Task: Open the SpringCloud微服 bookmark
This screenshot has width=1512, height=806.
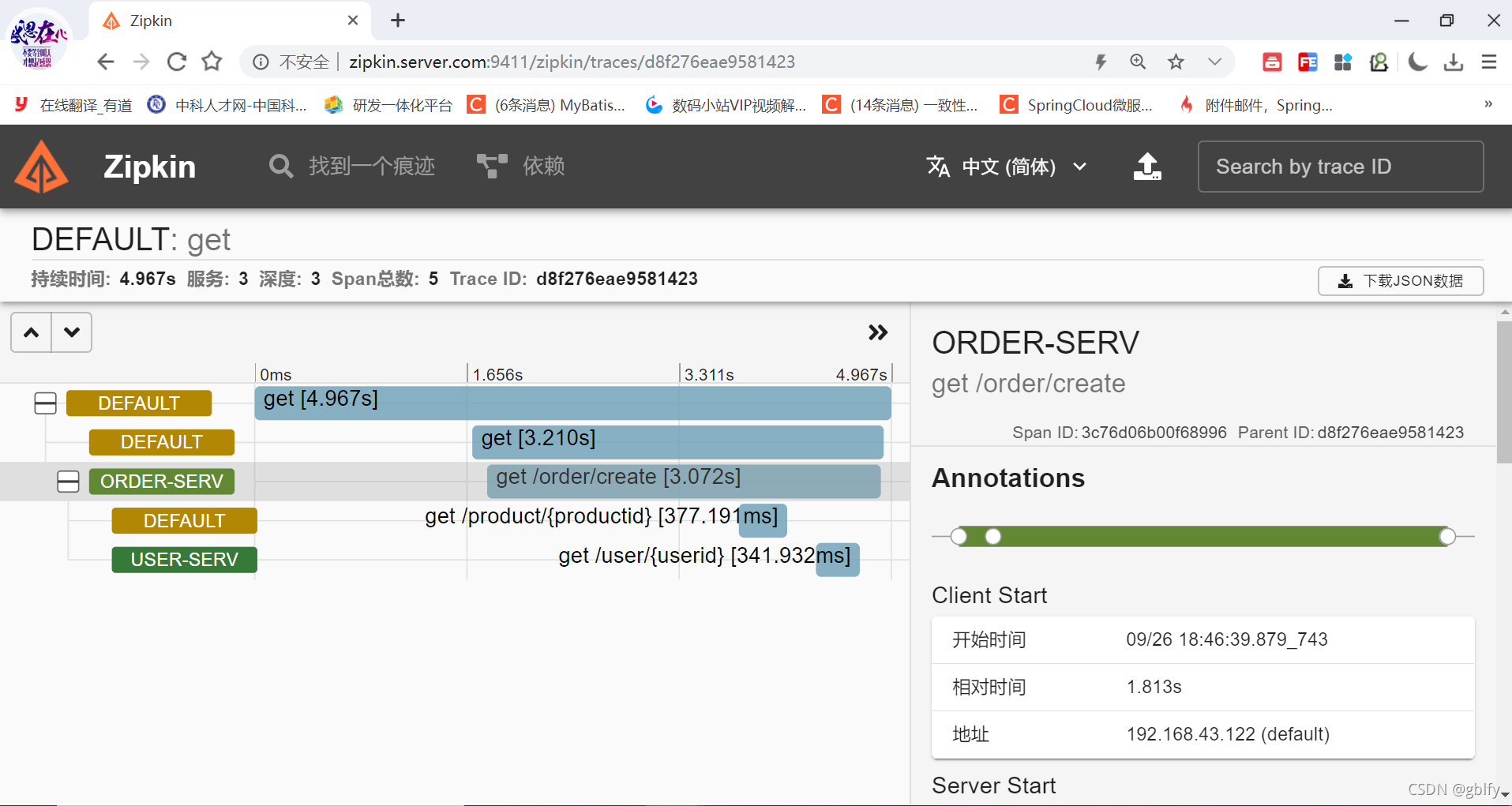Action: click(1076, 105)
